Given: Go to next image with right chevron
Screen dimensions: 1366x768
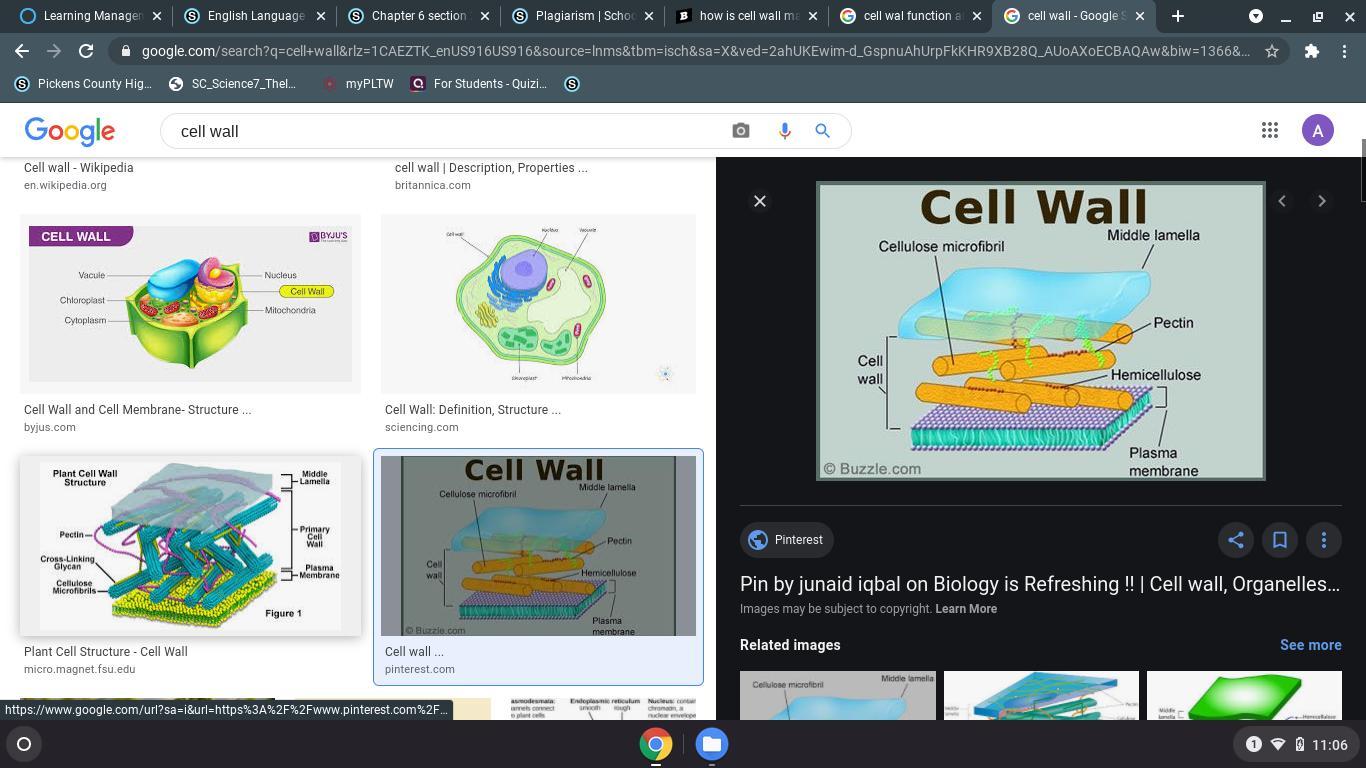Looking at the screenshot, I should [x=1321, y=201].
